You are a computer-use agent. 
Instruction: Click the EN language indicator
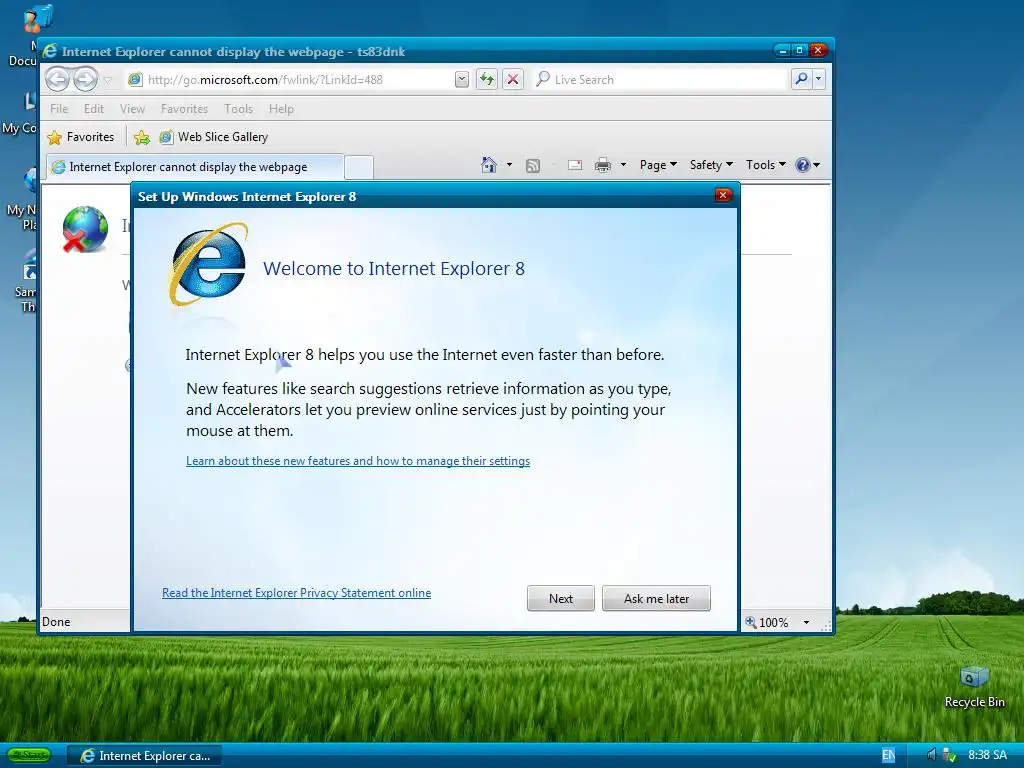click(889, 756)
